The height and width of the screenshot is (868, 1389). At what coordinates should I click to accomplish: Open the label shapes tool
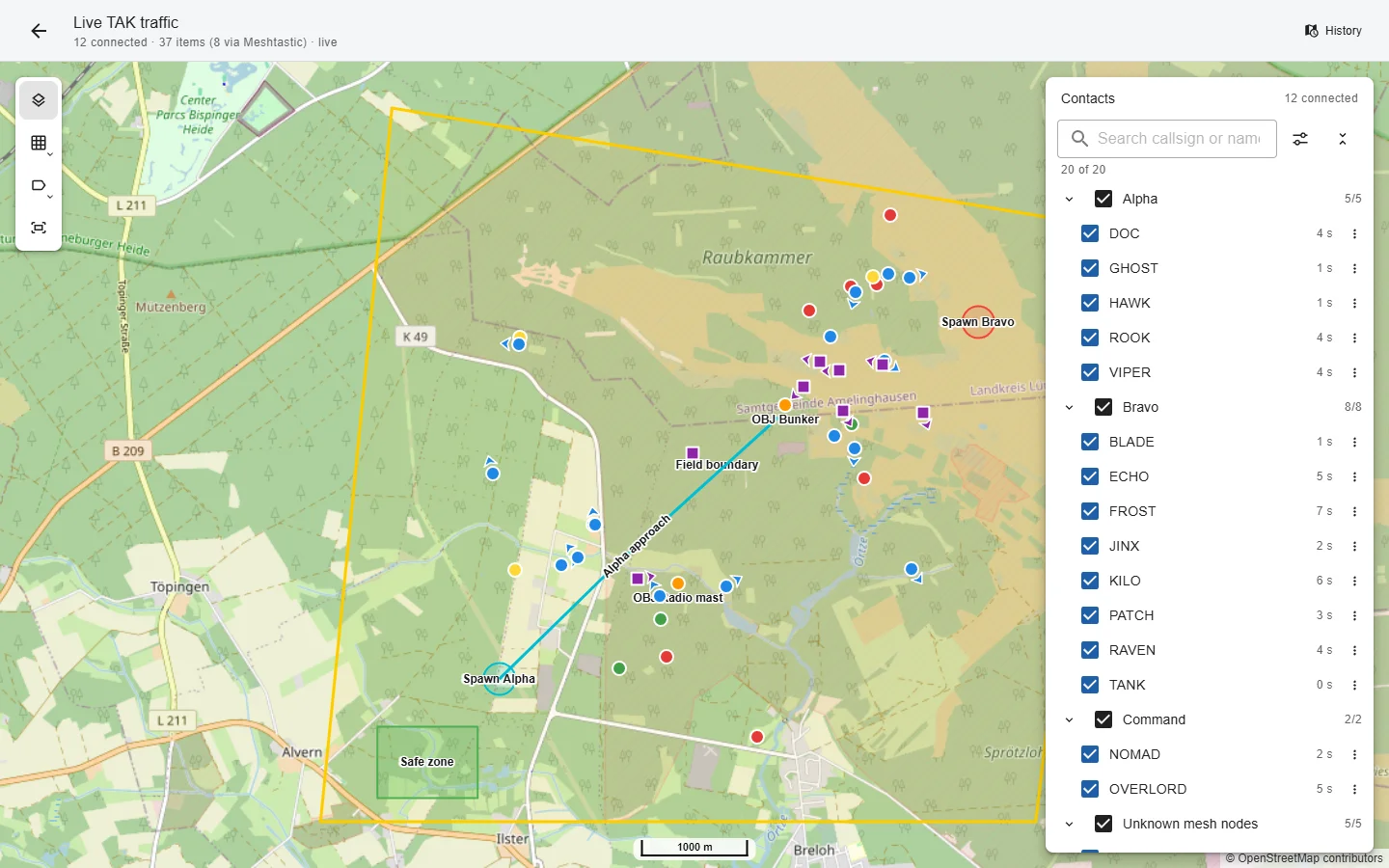39,185
